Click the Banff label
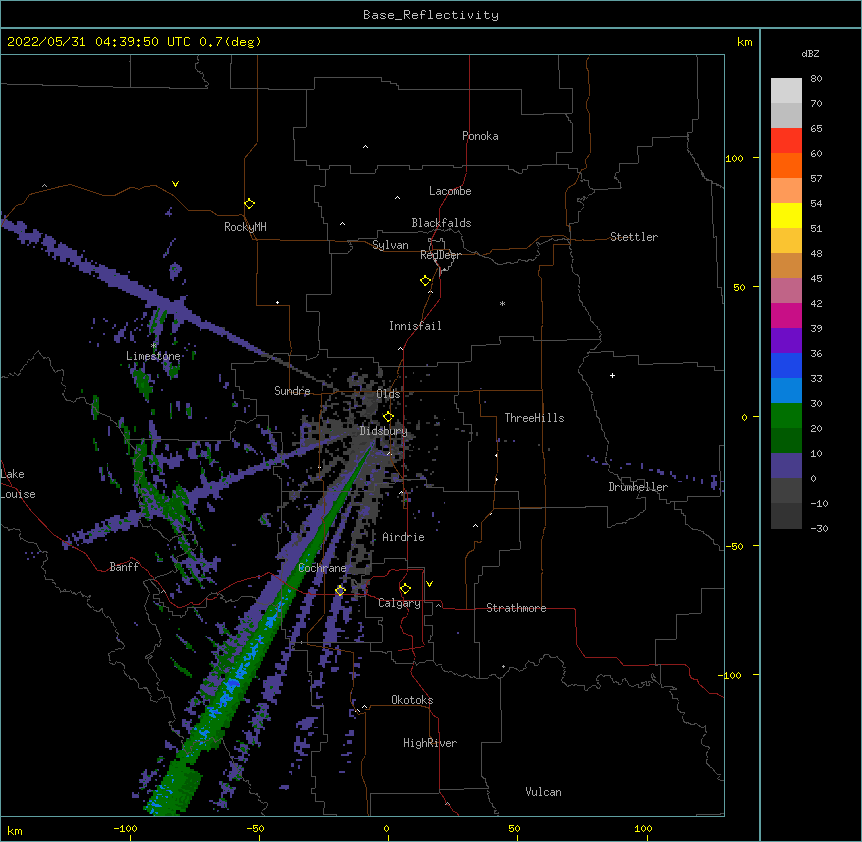This screenshot has height=842, width=862. coord(124,567)
